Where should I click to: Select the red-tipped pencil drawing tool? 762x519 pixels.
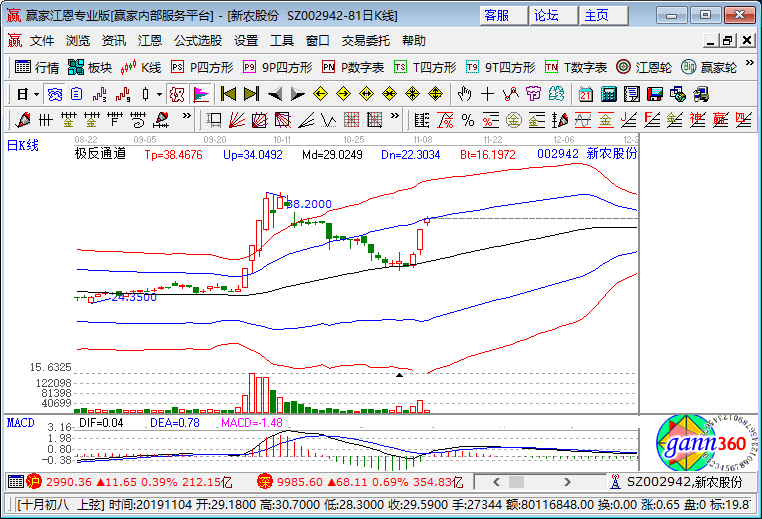point(22,120)
